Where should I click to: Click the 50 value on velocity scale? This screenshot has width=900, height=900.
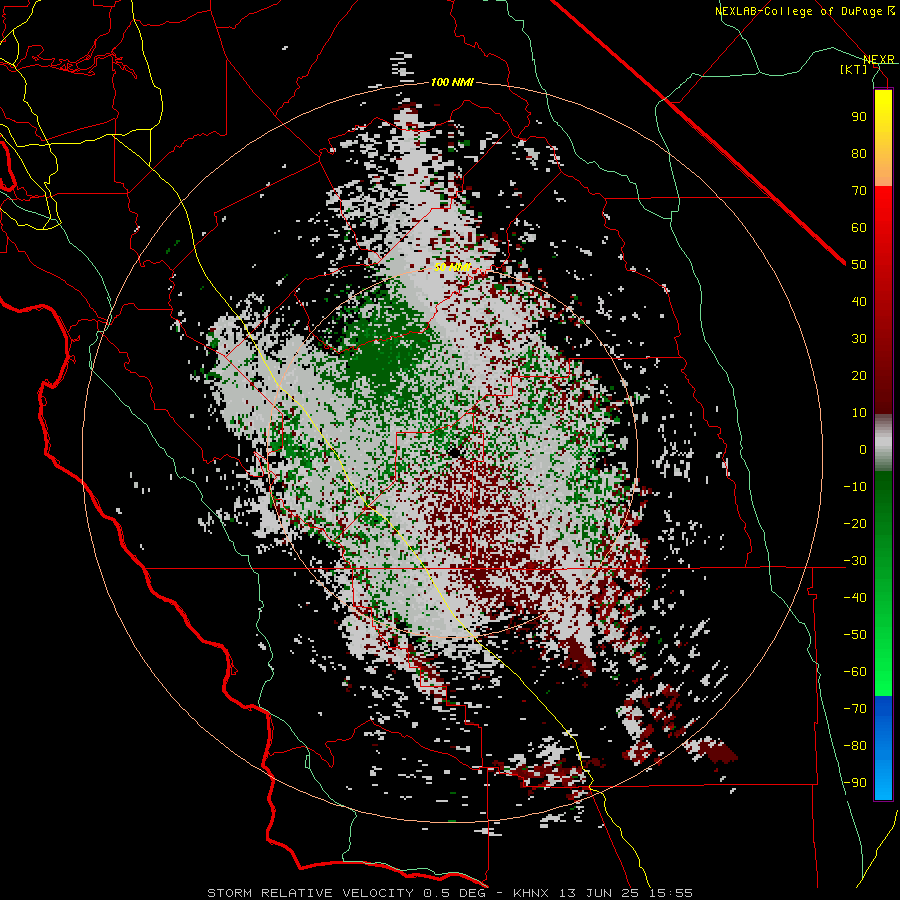pyautogui.click(x=859, y=265)
